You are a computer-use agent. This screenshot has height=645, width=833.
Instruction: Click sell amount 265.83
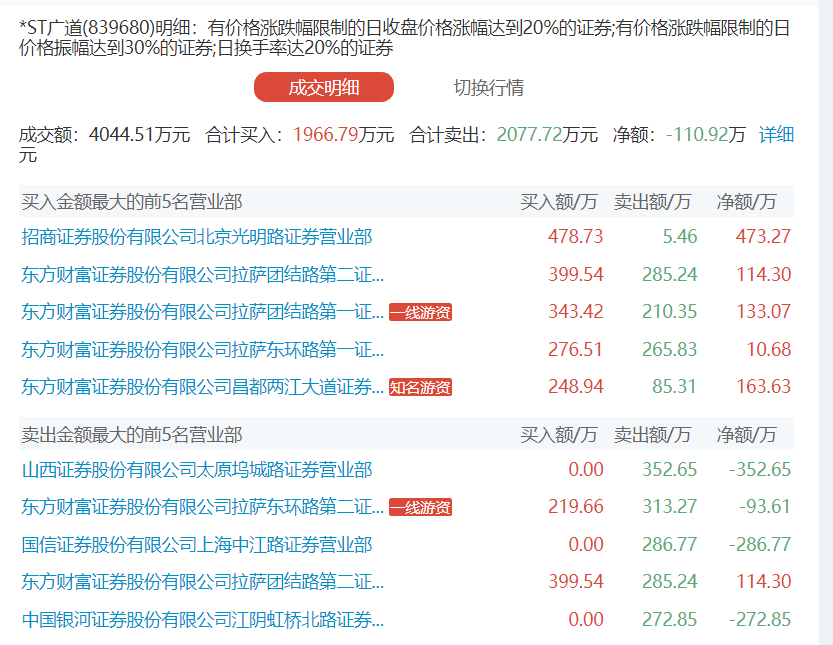pyautogui.click(x=669, y=350)
